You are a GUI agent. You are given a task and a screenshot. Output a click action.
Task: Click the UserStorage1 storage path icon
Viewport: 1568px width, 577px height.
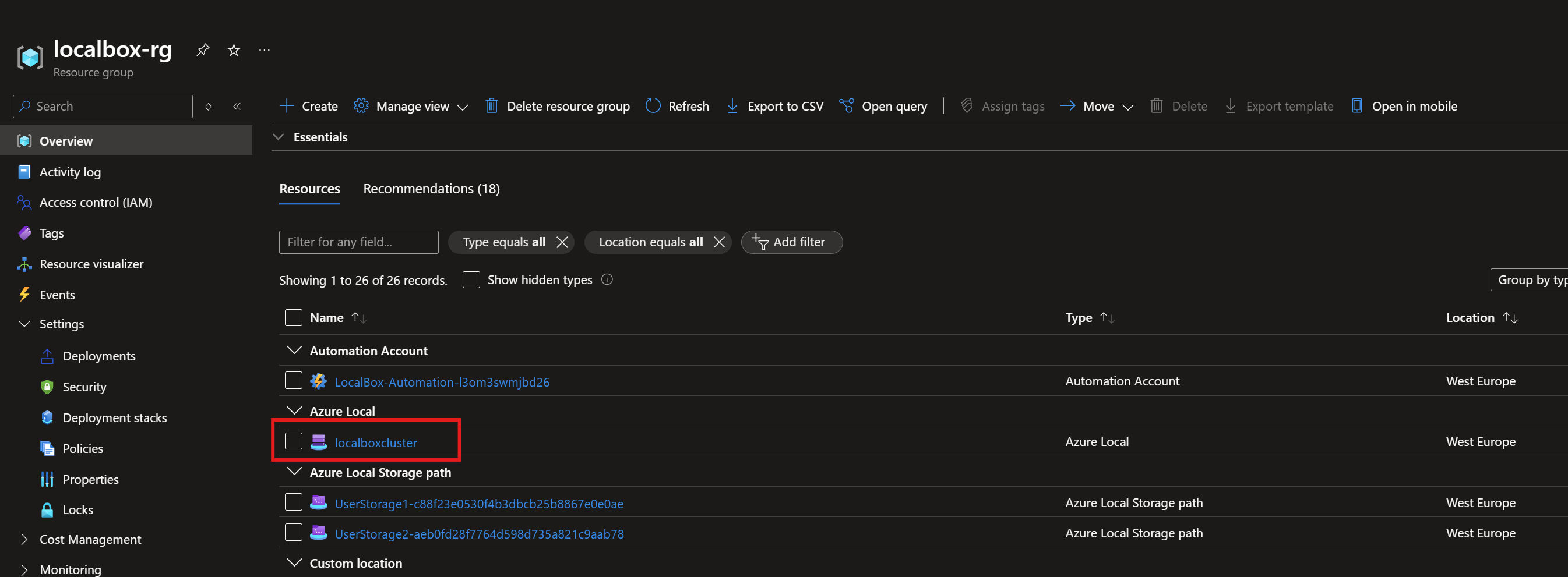click(x=318, y=503)
